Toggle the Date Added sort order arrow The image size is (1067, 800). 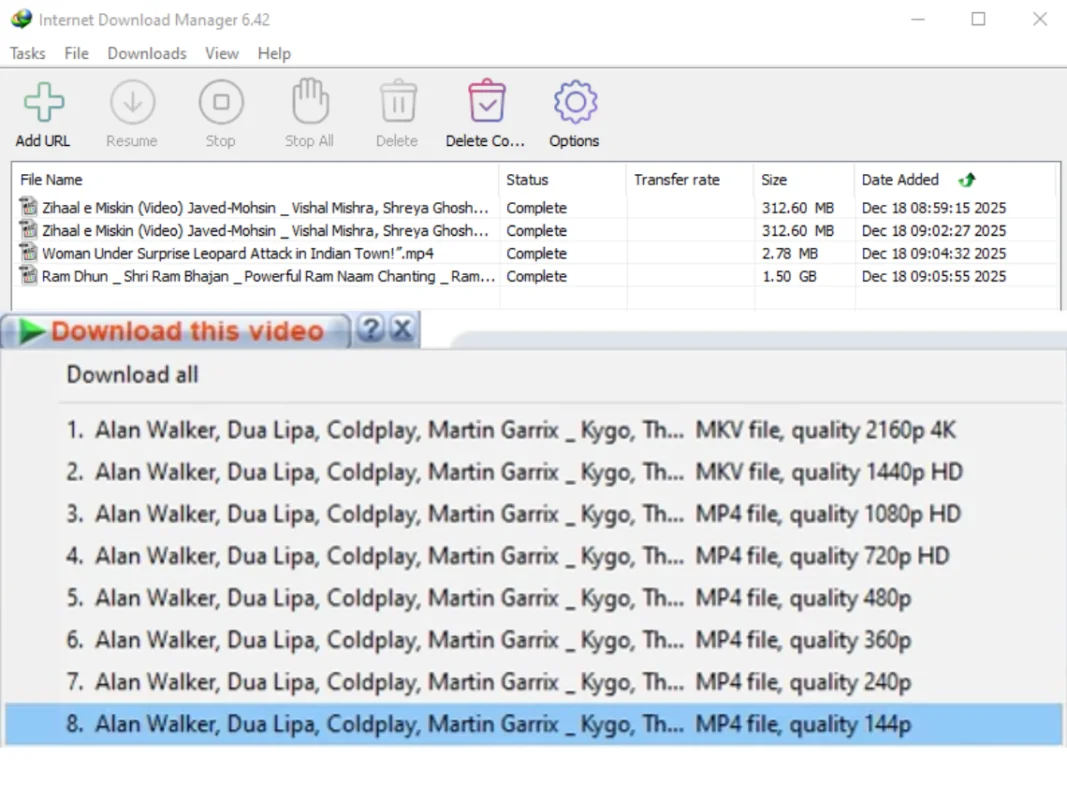(966, 179)
